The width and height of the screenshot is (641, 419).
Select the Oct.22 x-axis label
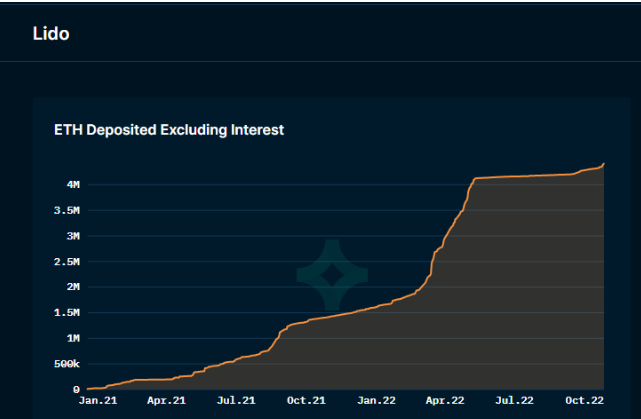click(x=585, y=400)
